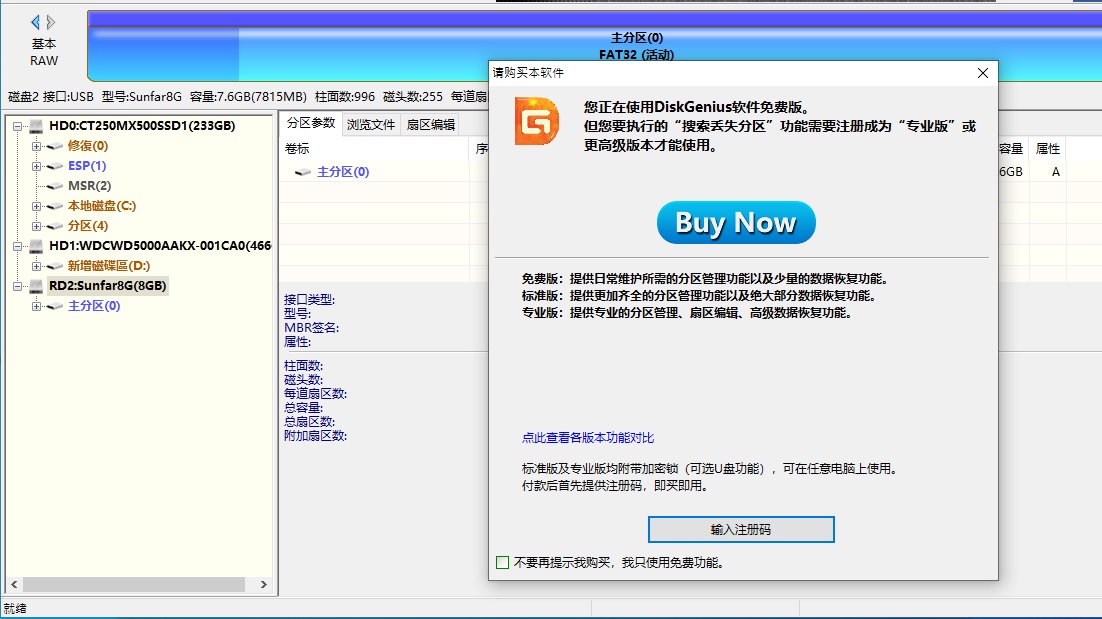Screen dimensions: 1102x619
Task: Open the 浏览文件 tab
Action: point(371,124)
